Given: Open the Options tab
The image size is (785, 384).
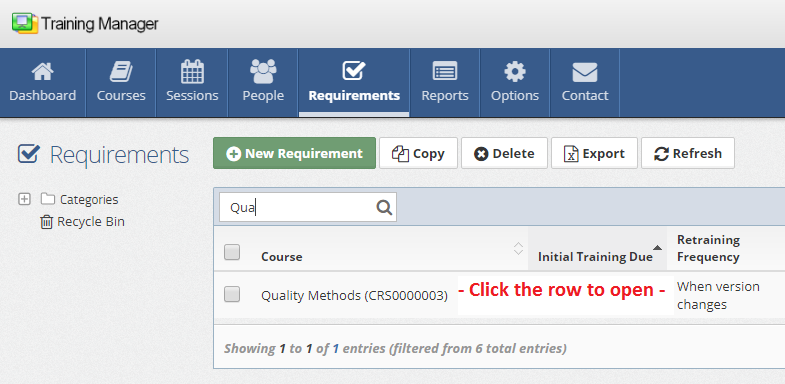Looking at the screenshot, I should pyautogui.click(x=515, y=83).
